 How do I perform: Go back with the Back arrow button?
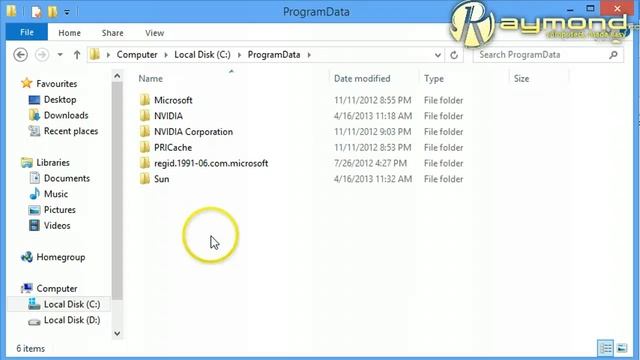[x=20, y=55]
